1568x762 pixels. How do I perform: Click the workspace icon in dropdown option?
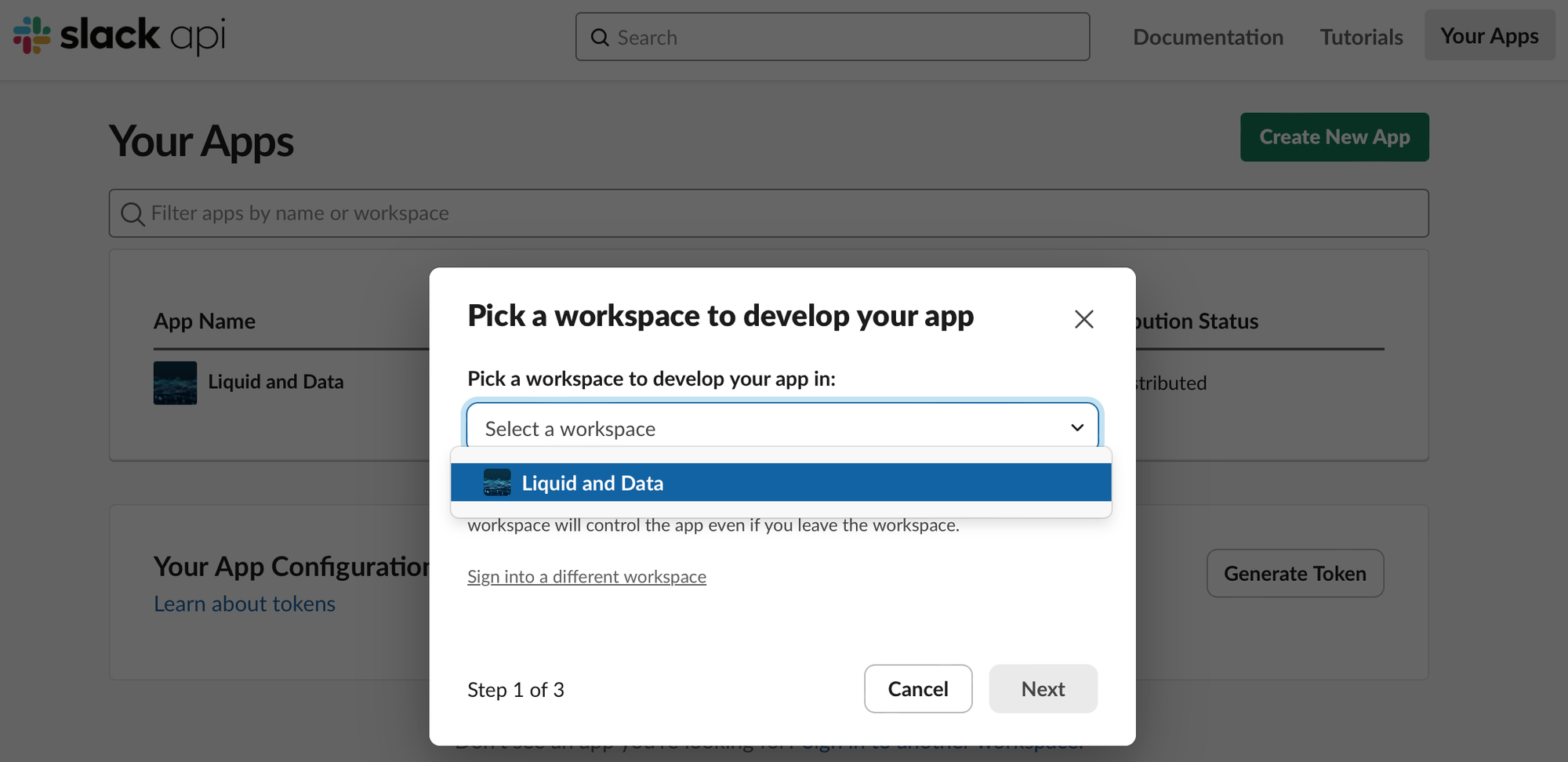[497, 482]
